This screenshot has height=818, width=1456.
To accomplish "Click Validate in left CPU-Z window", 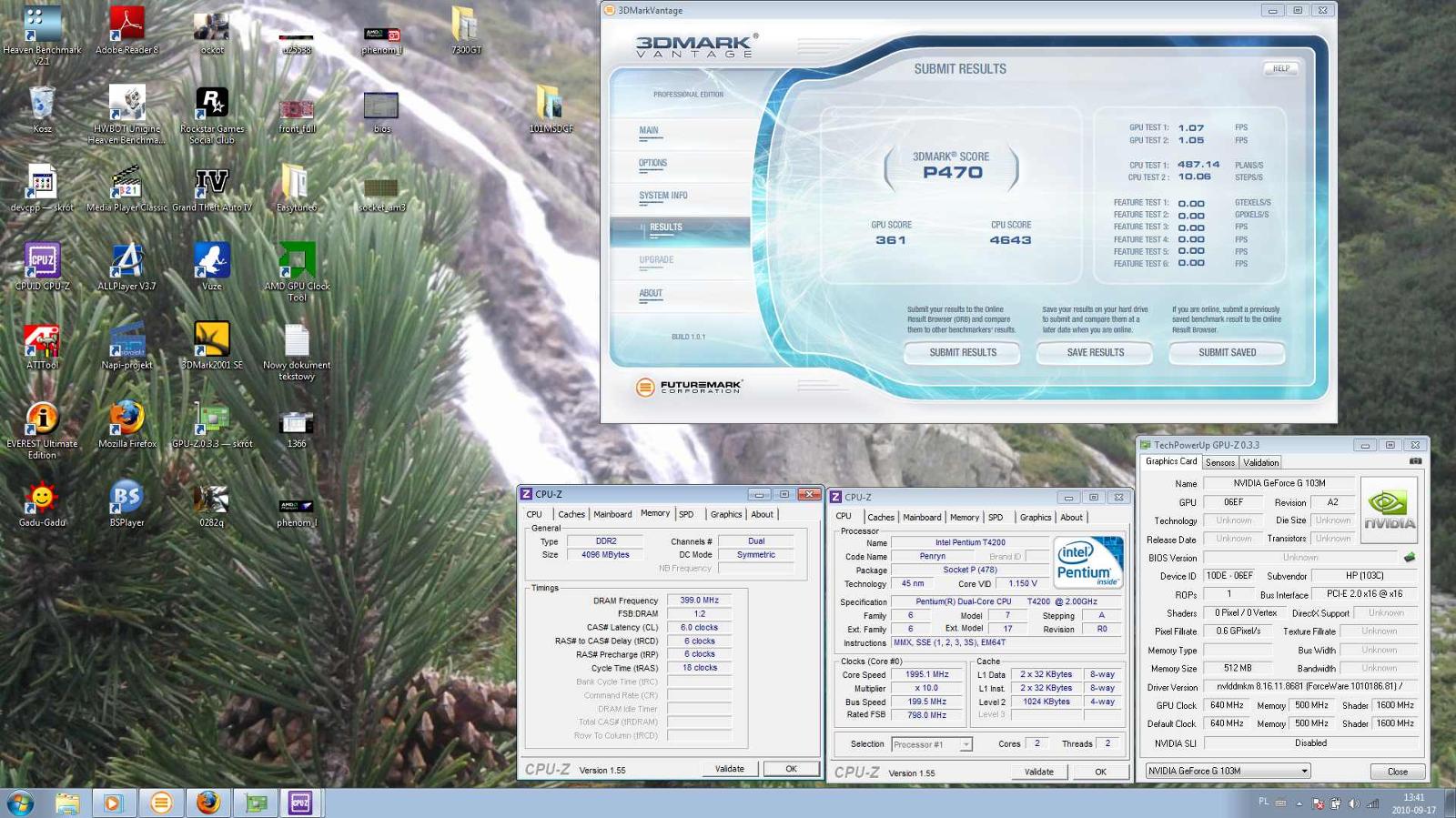I will click(730, 769).
